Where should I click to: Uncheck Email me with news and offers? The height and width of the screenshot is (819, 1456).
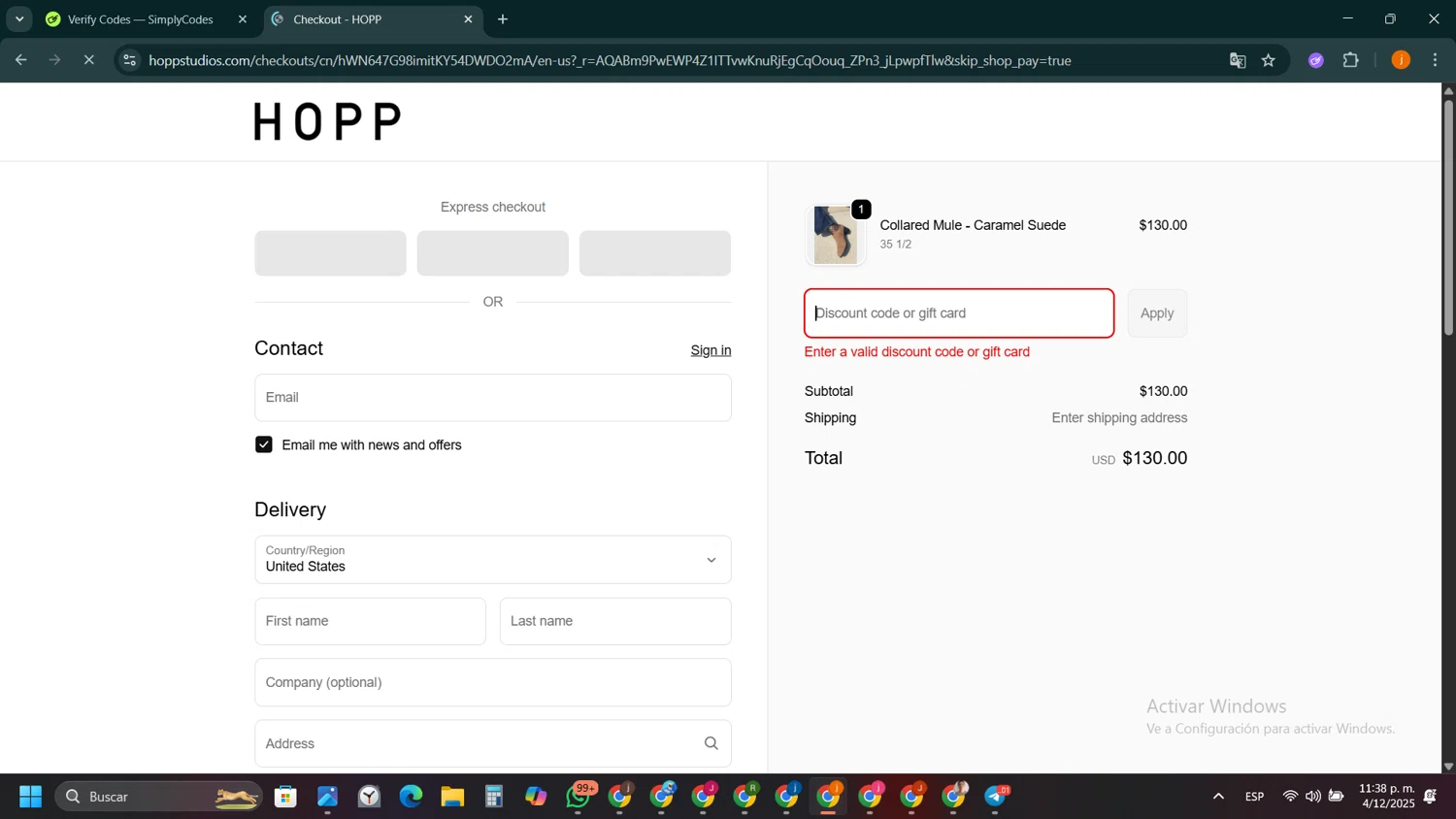point(264,444)
